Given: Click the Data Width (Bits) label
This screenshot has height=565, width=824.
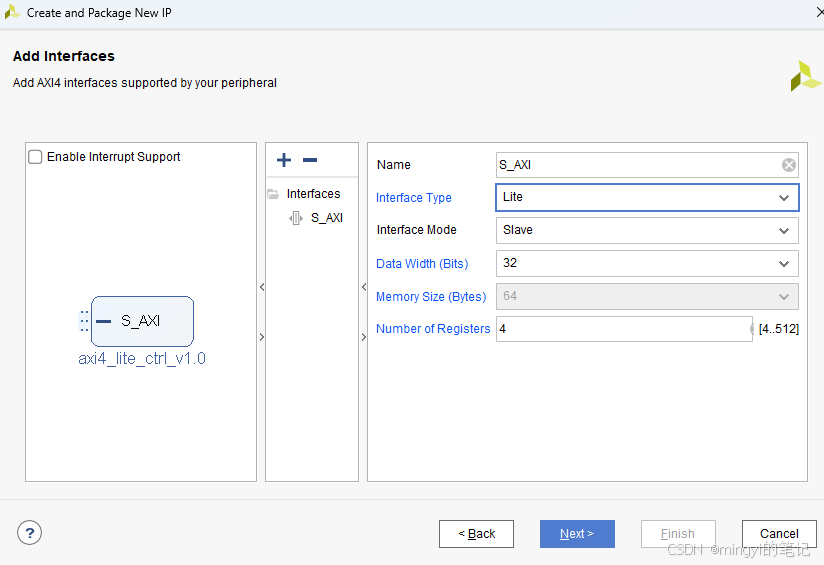Looking at the screenshot, I should click(422, 264).
